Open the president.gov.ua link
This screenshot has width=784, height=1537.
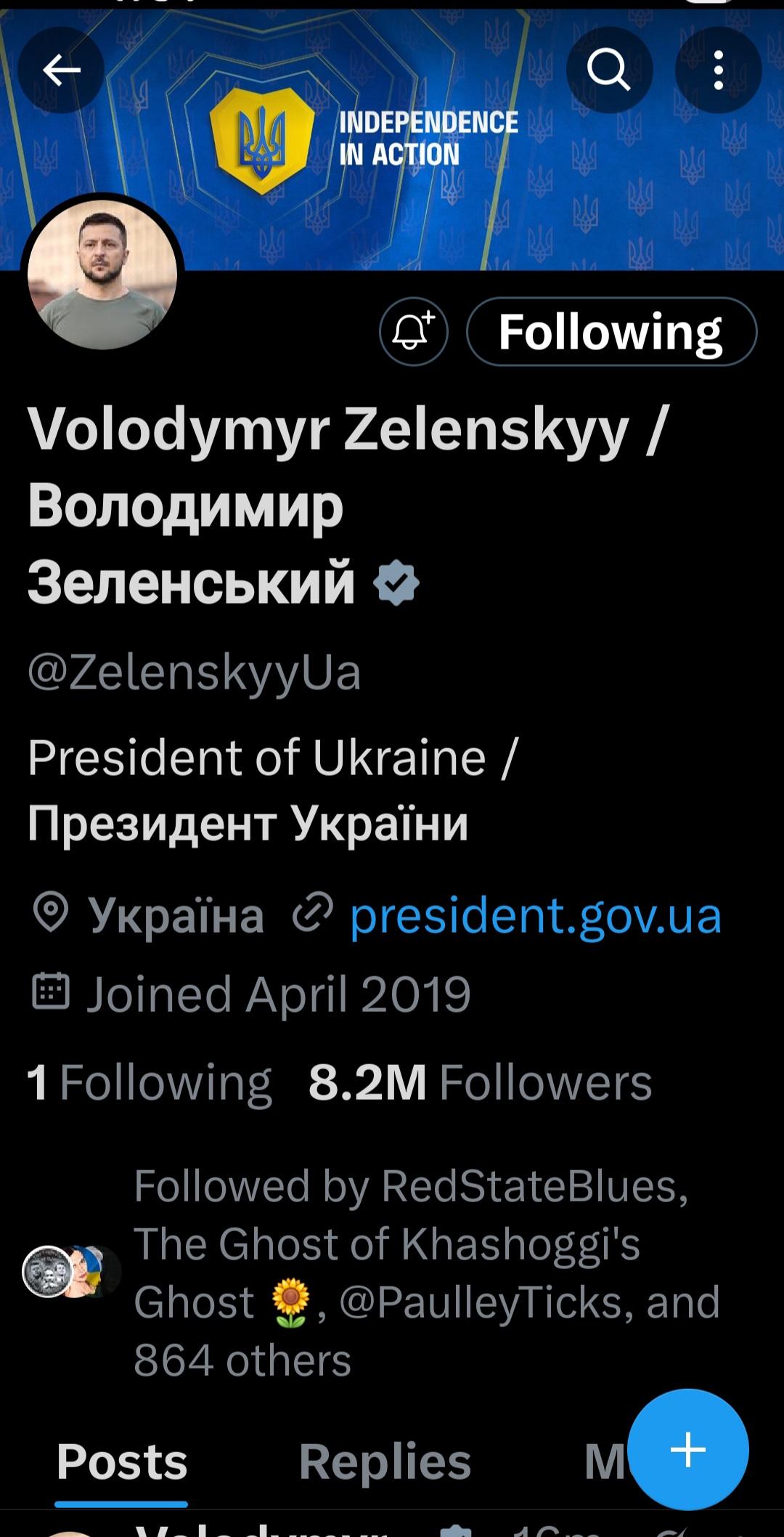[x=536, y=915]
